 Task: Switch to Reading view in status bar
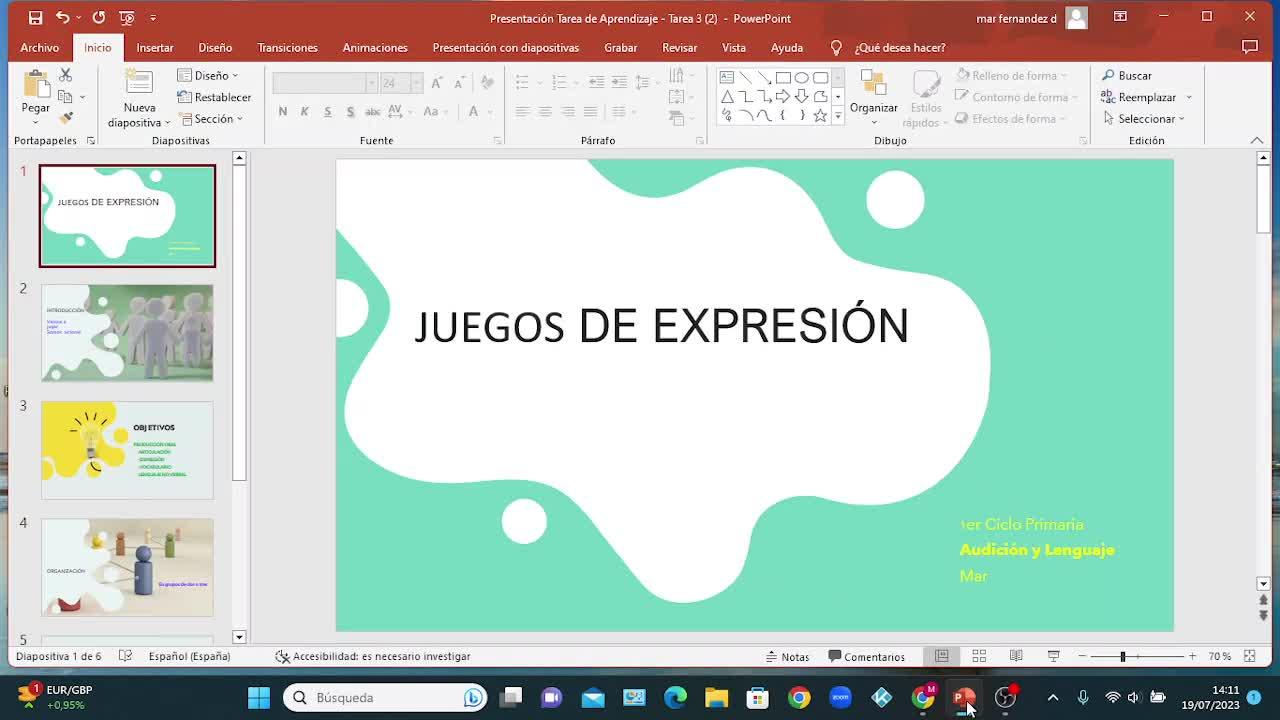click(x=1016, y=656)
